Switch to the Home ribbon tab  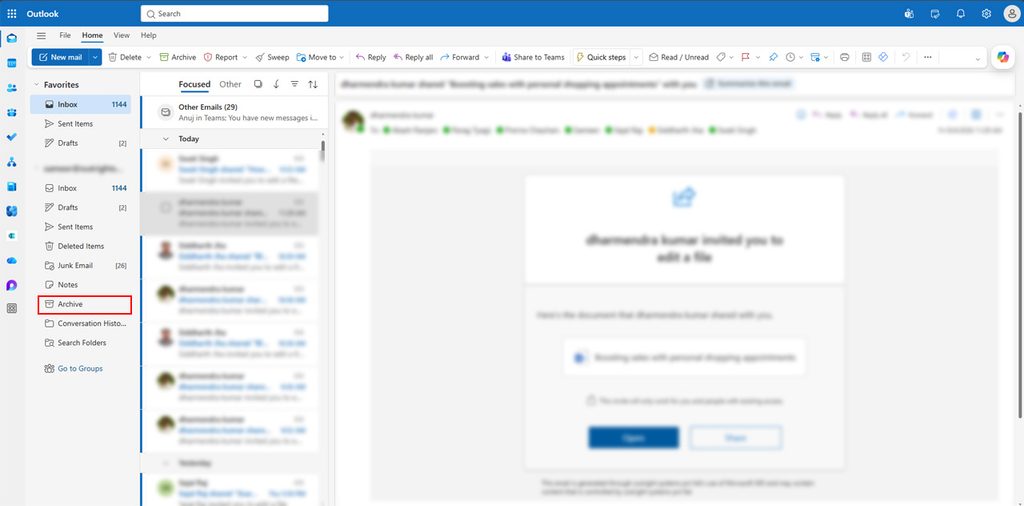92,35
